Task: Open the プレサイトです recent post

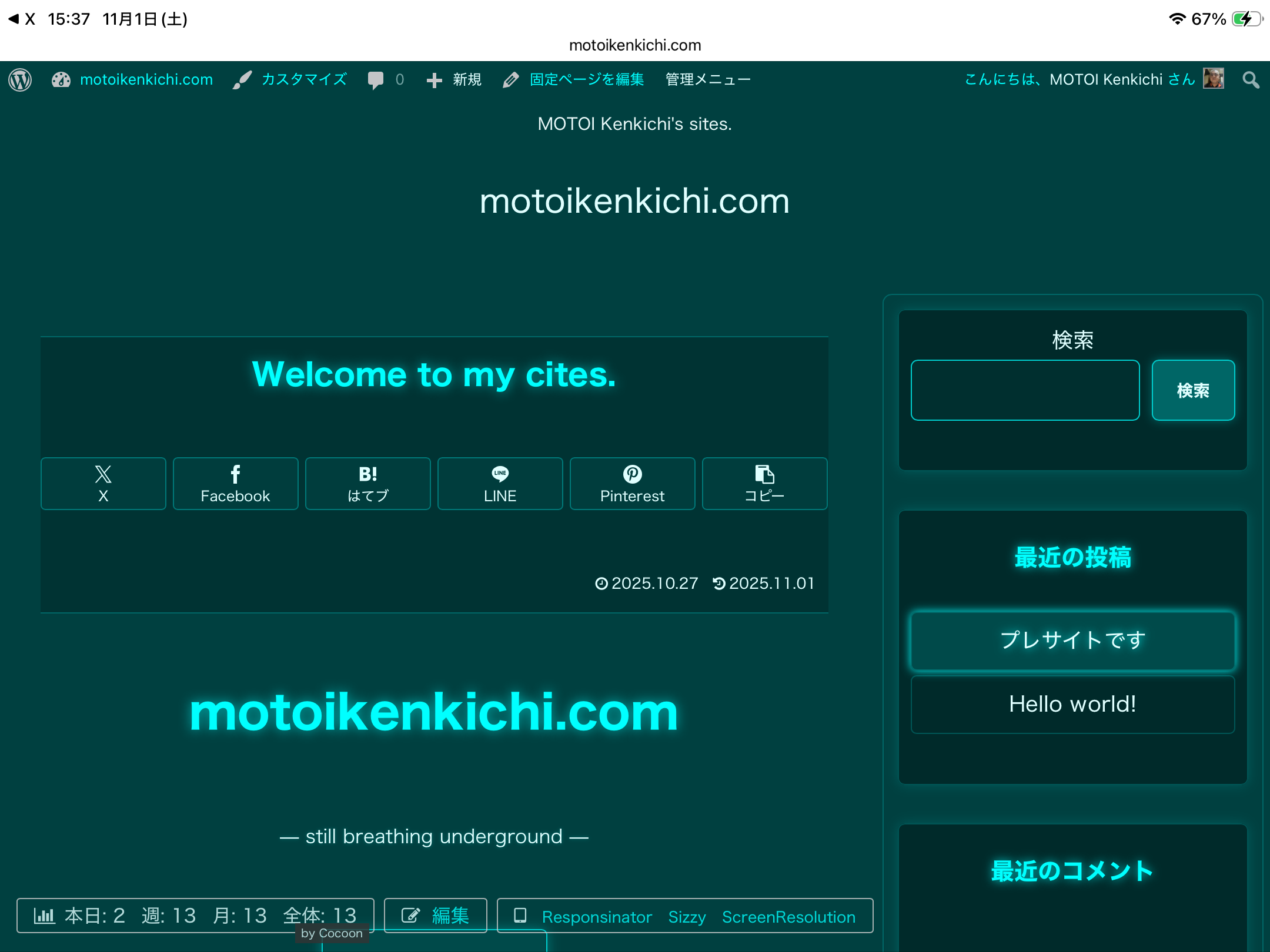Action: coord(1072,641)
